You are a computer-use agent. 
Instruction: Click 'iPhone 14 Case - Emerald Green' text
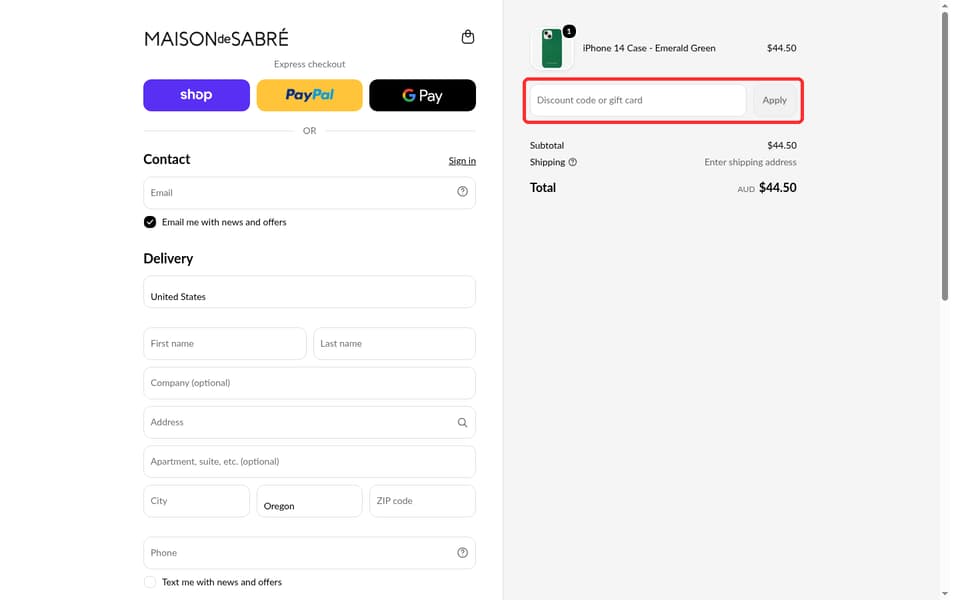(x=649, y=48)
